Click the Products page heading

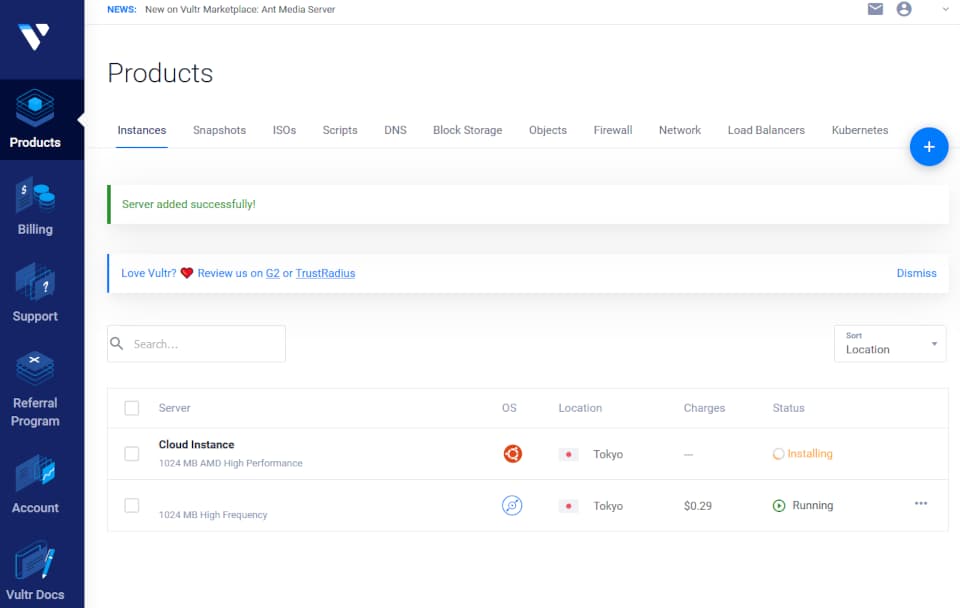160,73
